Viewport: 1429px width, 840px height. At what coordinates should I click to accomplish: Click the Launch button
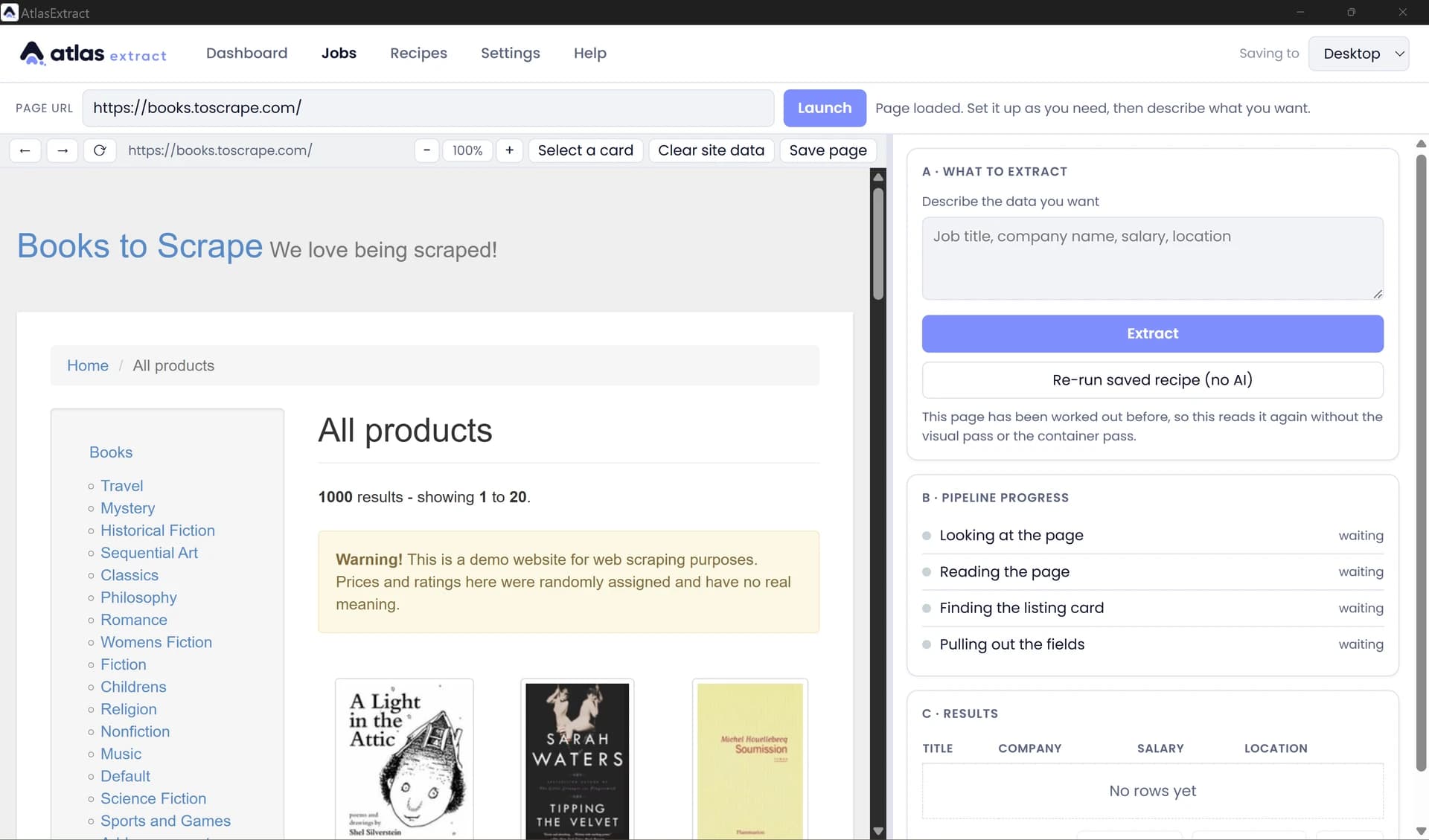[825, 108]
